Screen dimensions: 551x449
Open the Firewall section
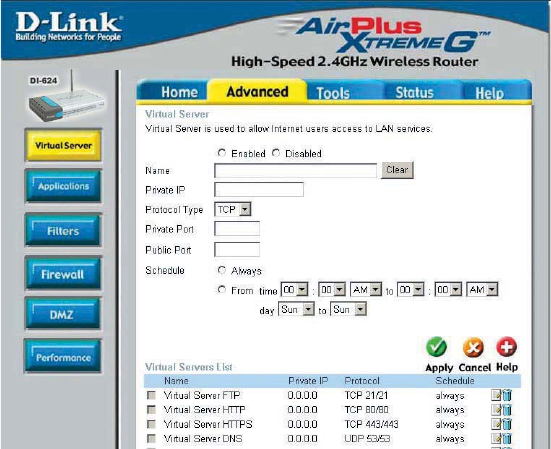63,274
